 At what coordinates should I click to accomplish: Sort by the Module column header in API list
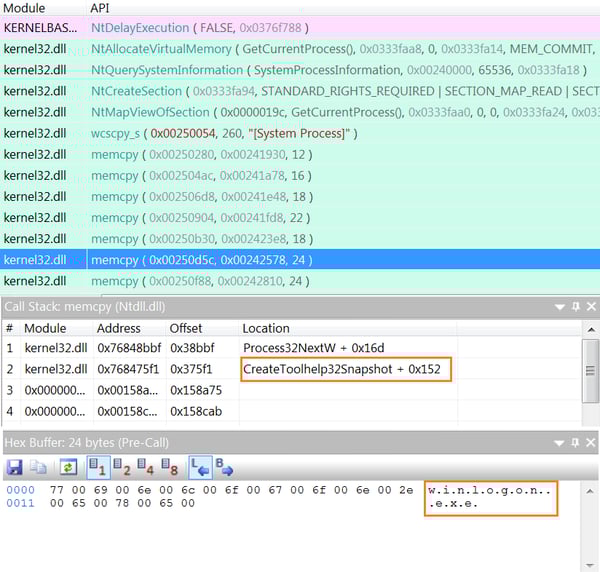click(24, 8)
